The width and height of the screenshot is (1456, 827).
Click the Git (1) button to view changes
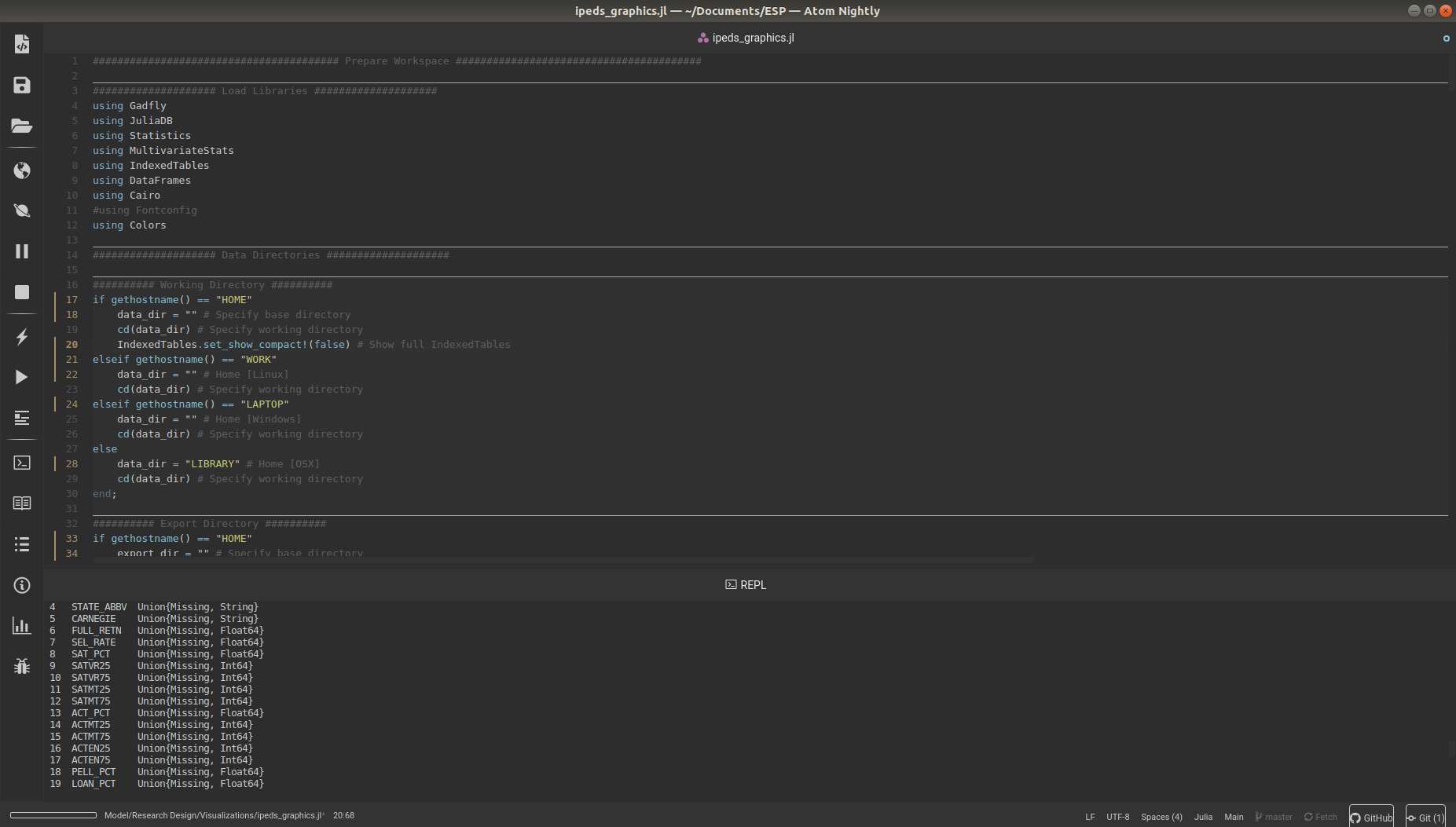click(1424, 818)
